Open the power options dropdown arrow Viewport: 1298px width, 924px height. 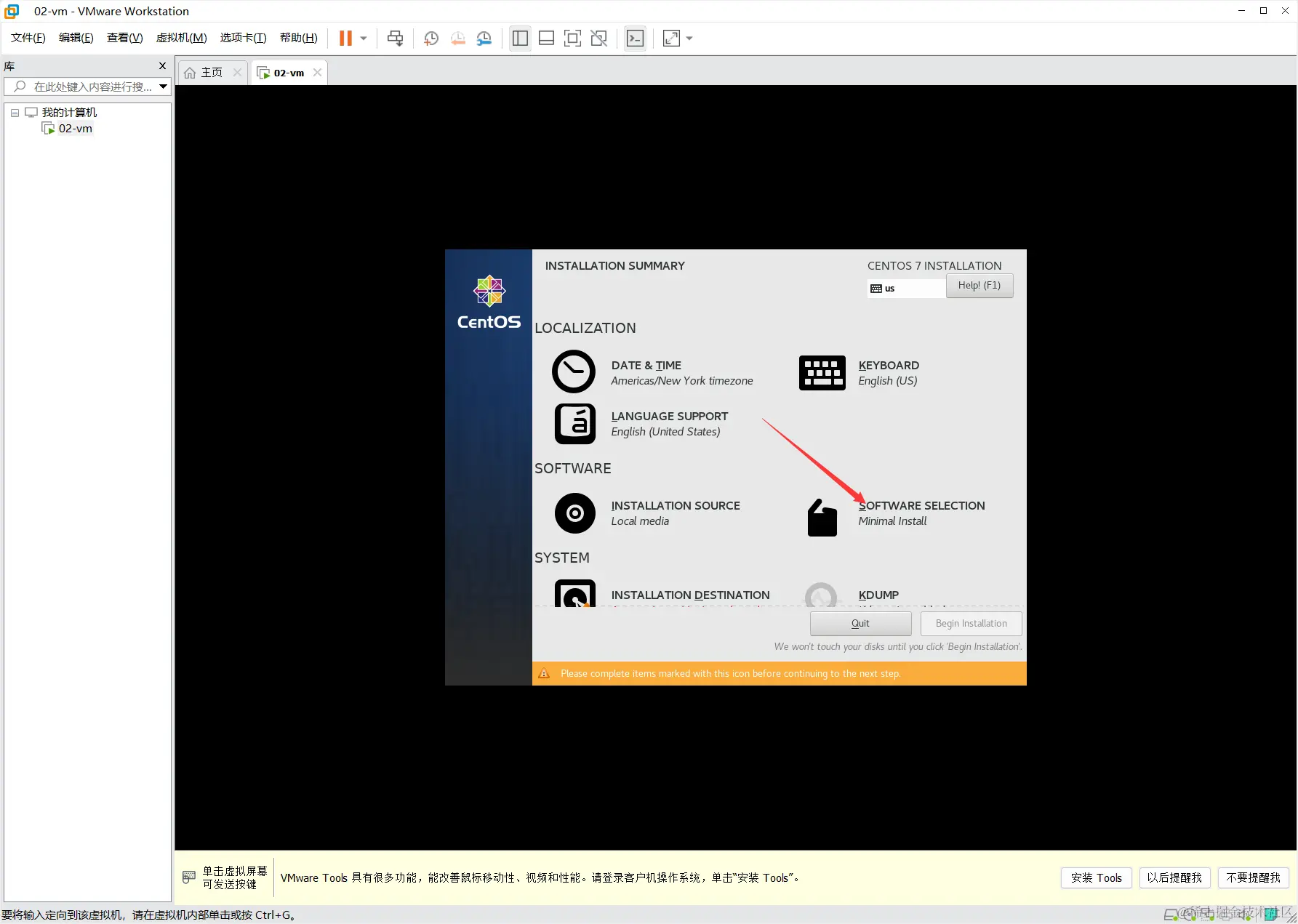tap(364, 39)
